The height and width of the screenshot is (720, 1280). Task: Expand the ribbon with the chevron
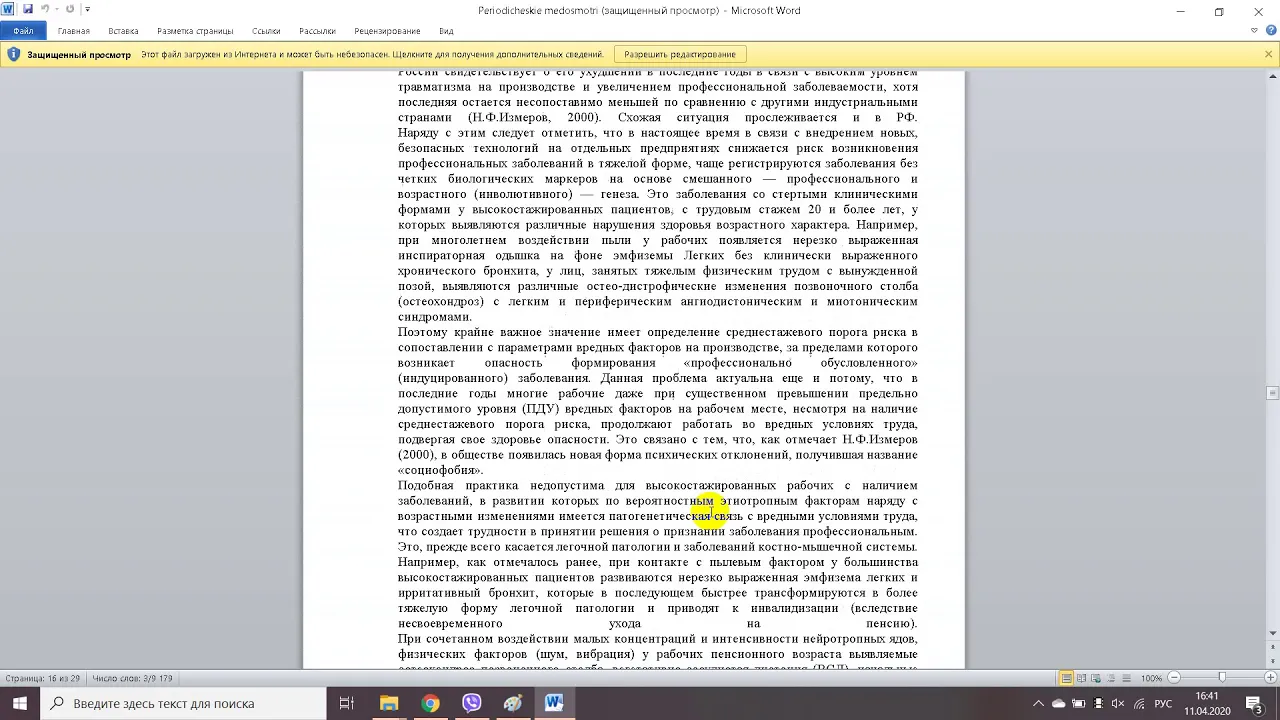tap(1254, 31)
